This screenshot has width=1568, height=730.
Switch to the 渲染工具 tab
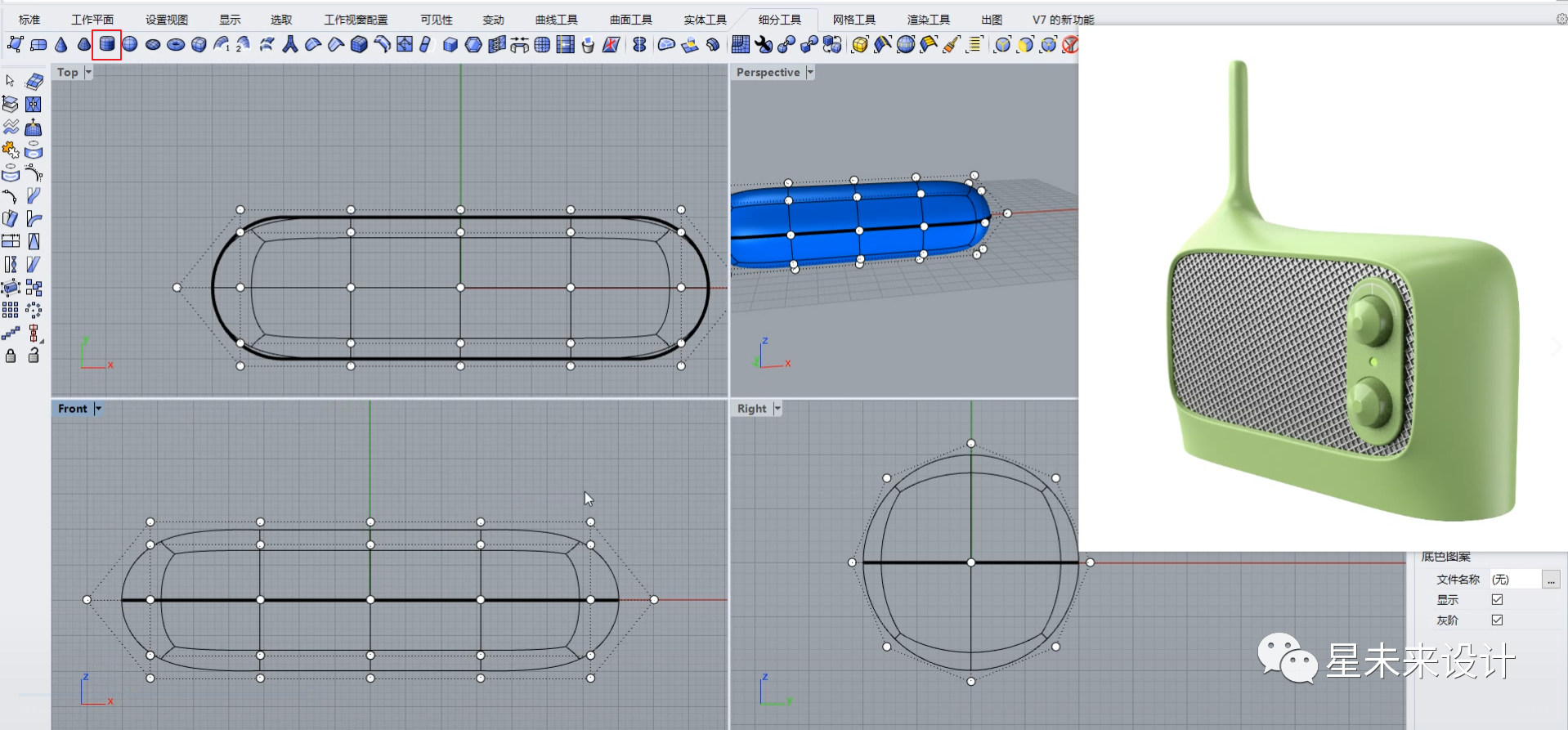point(928,19)
